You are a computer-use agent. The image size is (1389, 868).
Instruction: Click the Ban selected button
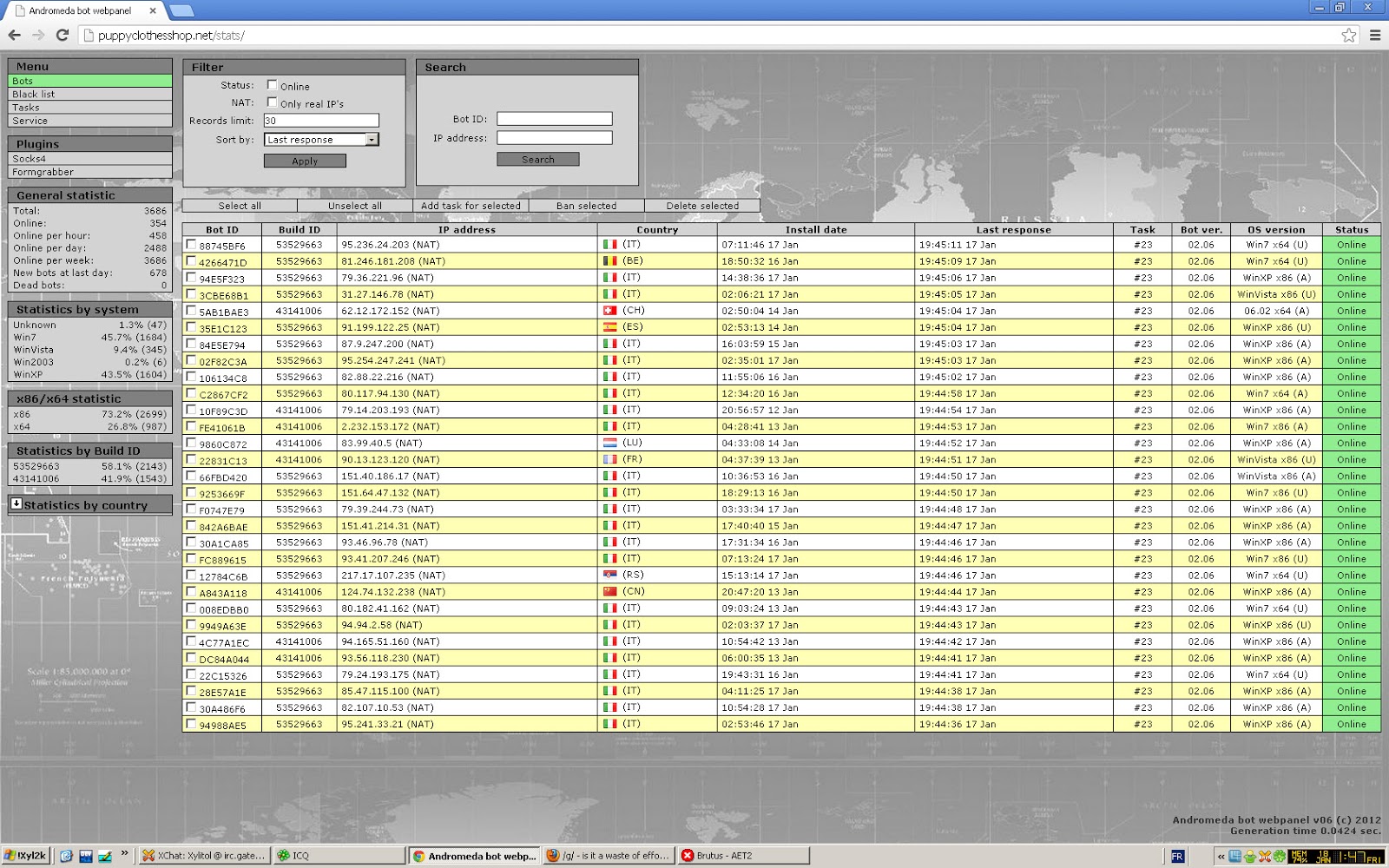pos(587,206)
